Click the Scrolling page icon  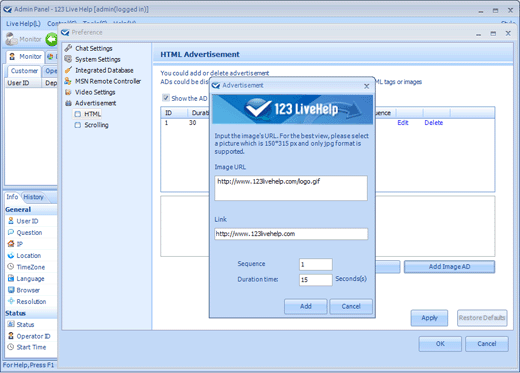[x=78, y=125]
